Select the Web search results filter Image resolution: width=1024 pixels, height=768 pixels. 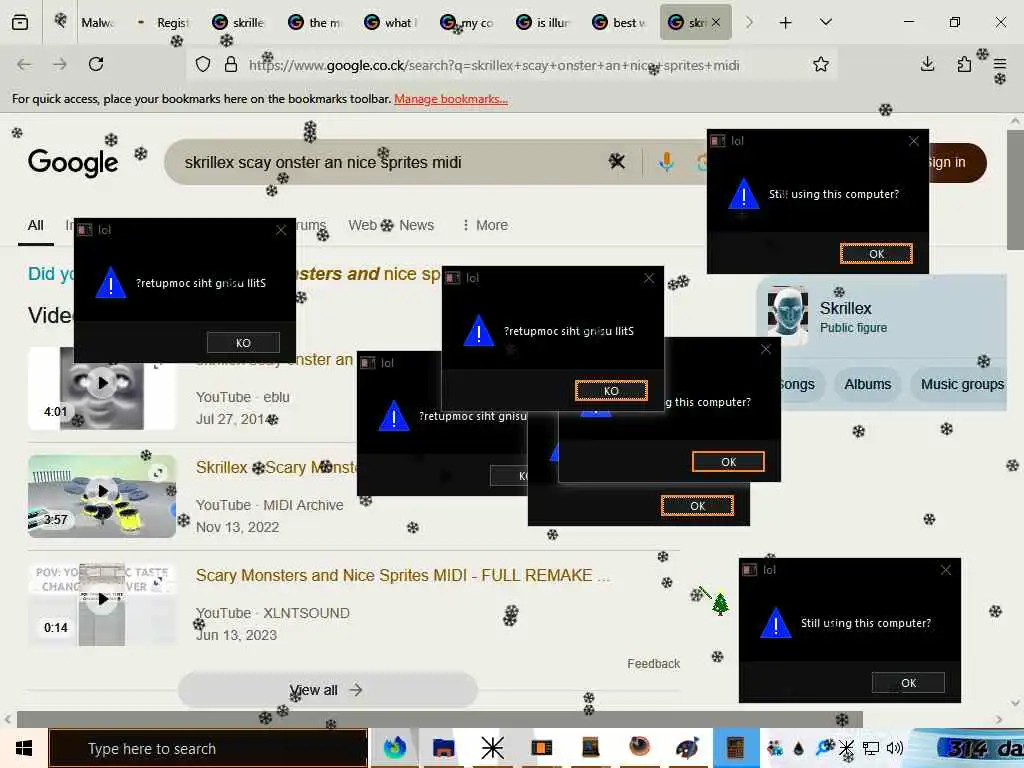click(362, 225)
